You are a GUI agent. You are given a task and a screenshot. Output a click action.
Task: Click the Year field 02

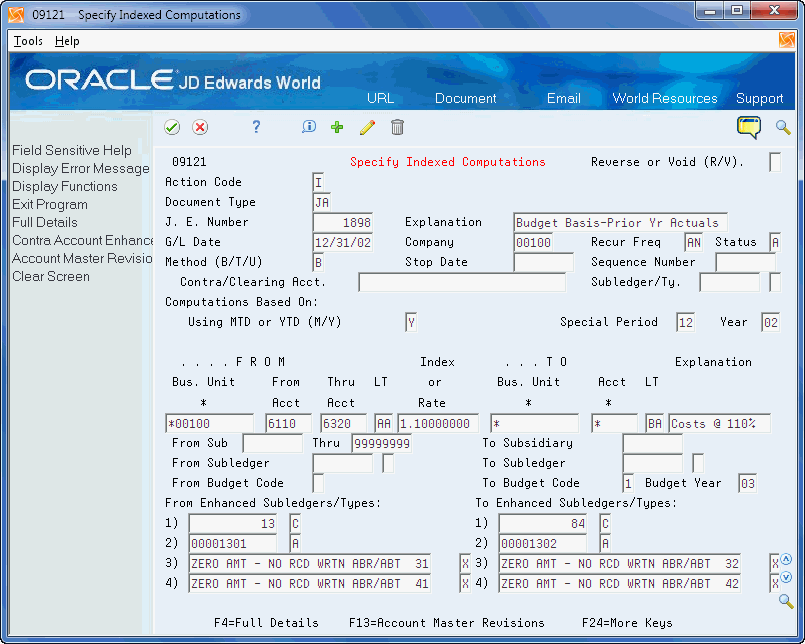[770, 323]
